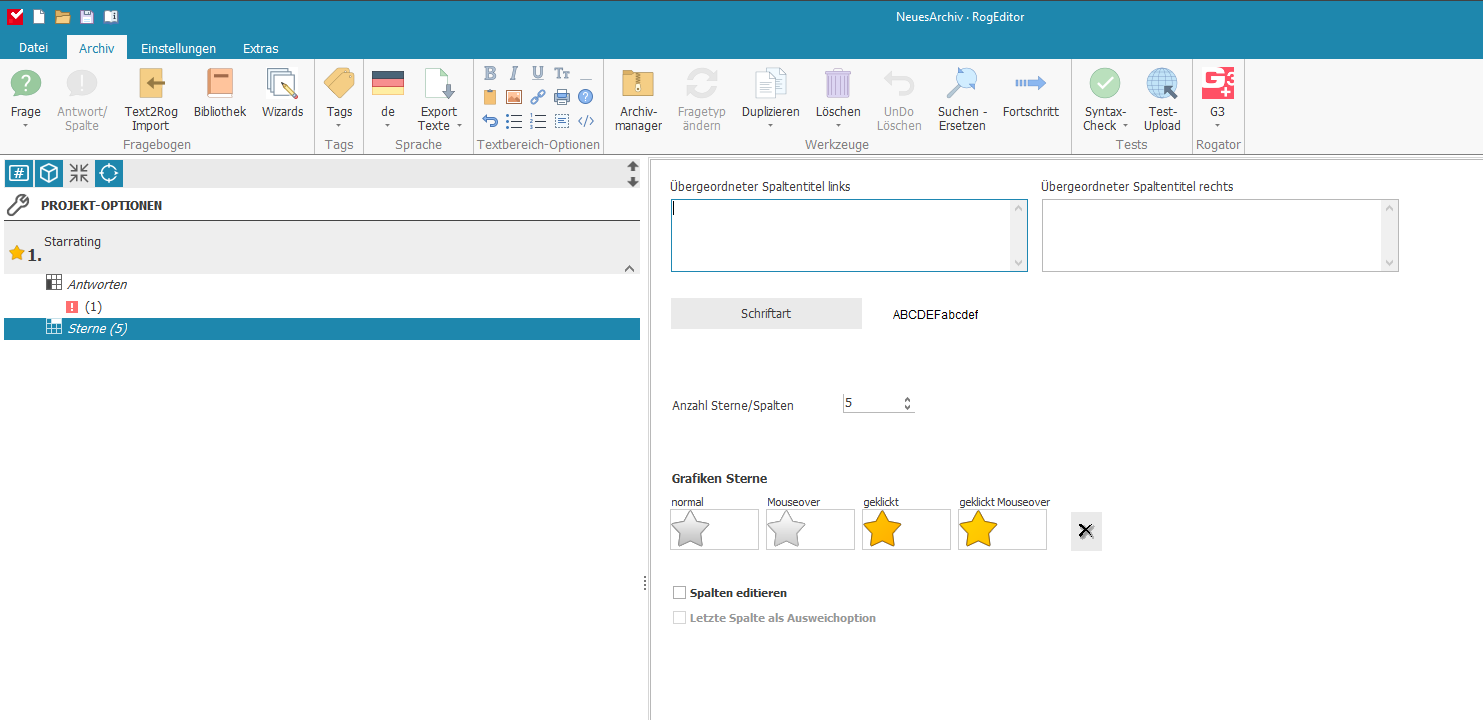Toggle the numbering view button in tree toolbar
The height and width of the screenshot is (720, 1483).
click(x=18, y=173)
